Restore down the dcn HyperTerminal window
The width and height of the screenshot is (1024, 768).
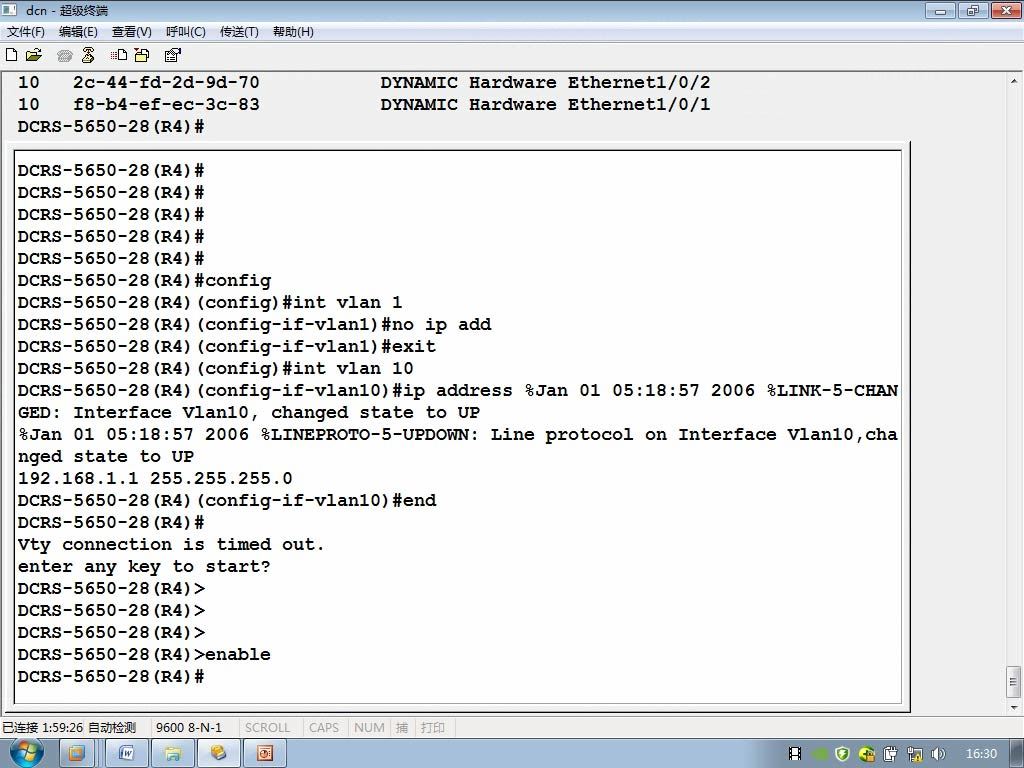coord(973,10)
